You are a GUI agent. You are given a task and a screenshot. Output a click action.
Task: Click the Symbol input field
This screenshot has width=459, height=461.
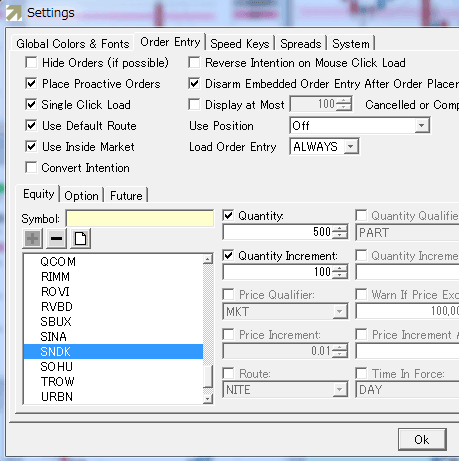pyautogui.click(x=140, y=218)
